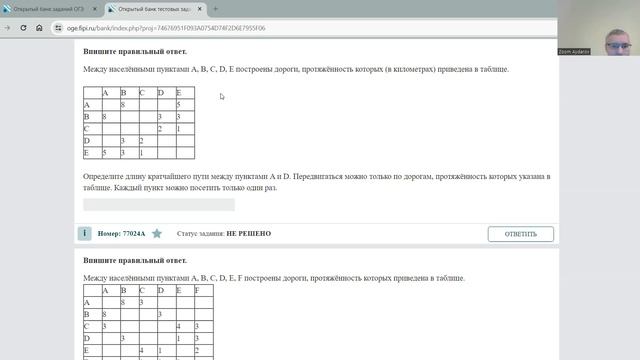The image size is (640, 360).
Task: Click the address bar URL oge.fipi.ru
Action: pyautogui.click(x=166, y=28)
